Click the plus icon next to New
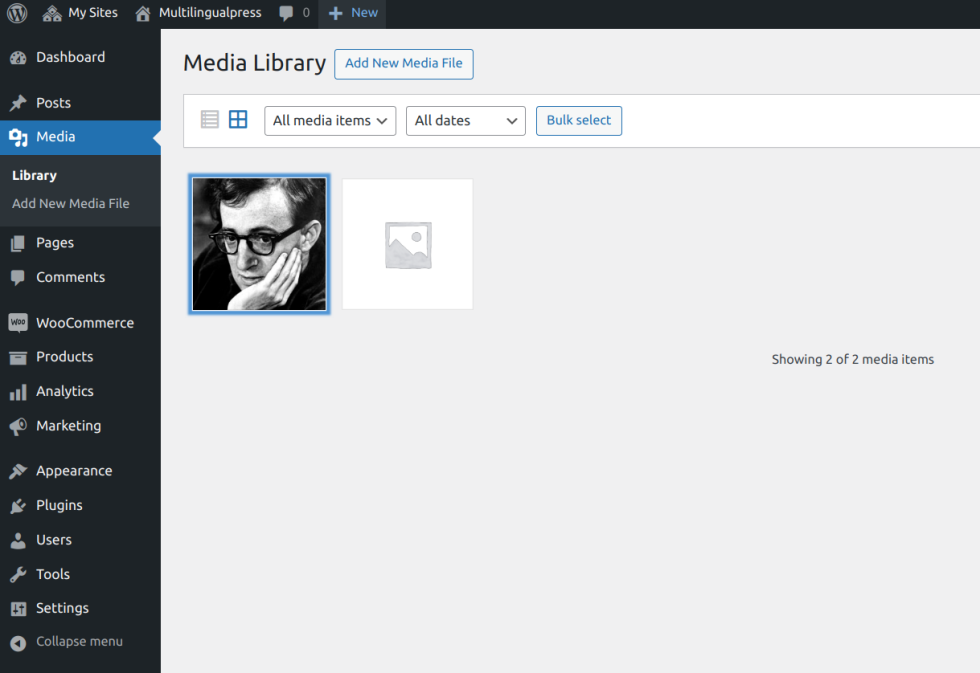Screen dimensions: 980x673 tap(336, 13)
